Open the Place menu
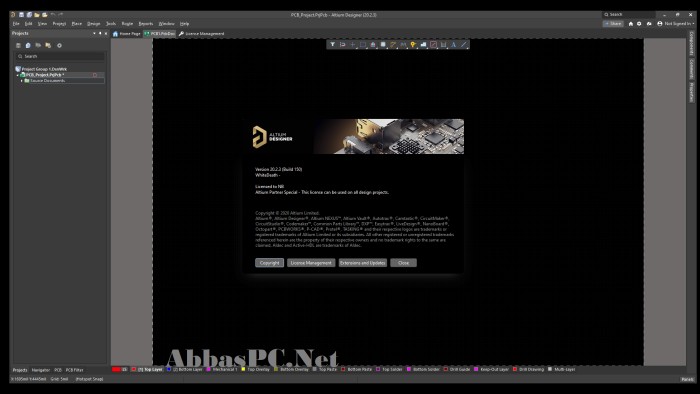The image size is (700, 394). coord(77,24)
